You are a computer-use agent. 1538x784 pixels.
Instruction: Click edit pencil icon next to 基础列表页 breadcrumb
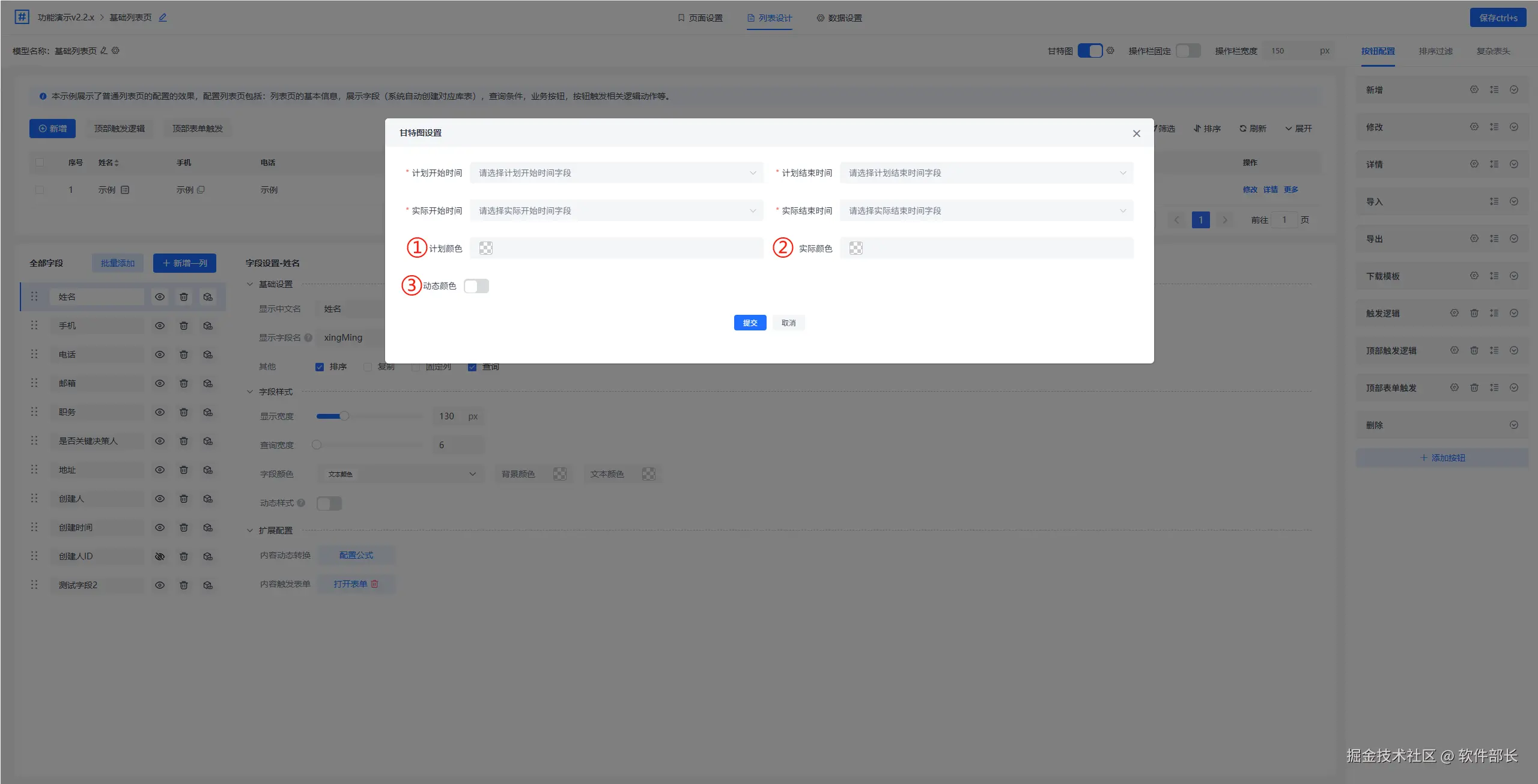[163, 17]
